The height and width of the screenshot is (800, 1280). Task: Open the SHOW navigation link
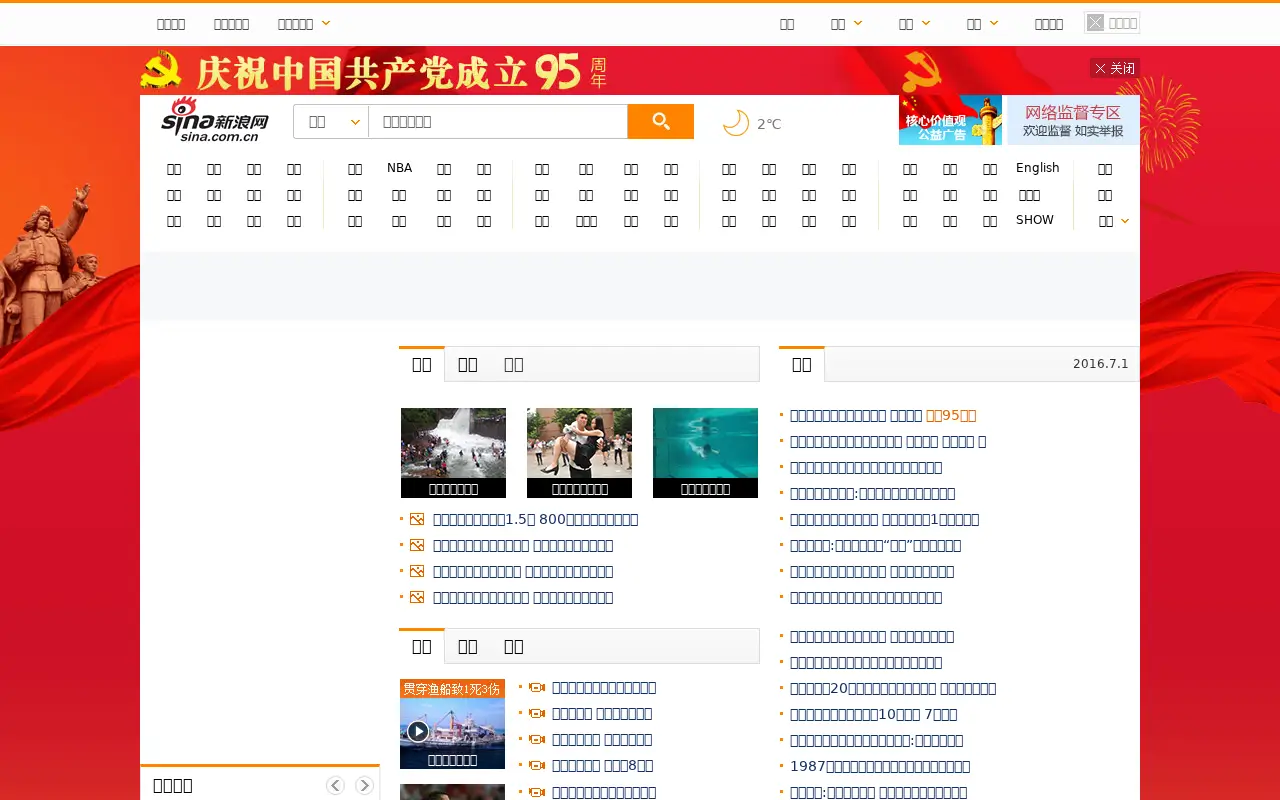pyautogui.click(x=1035, y=220)
